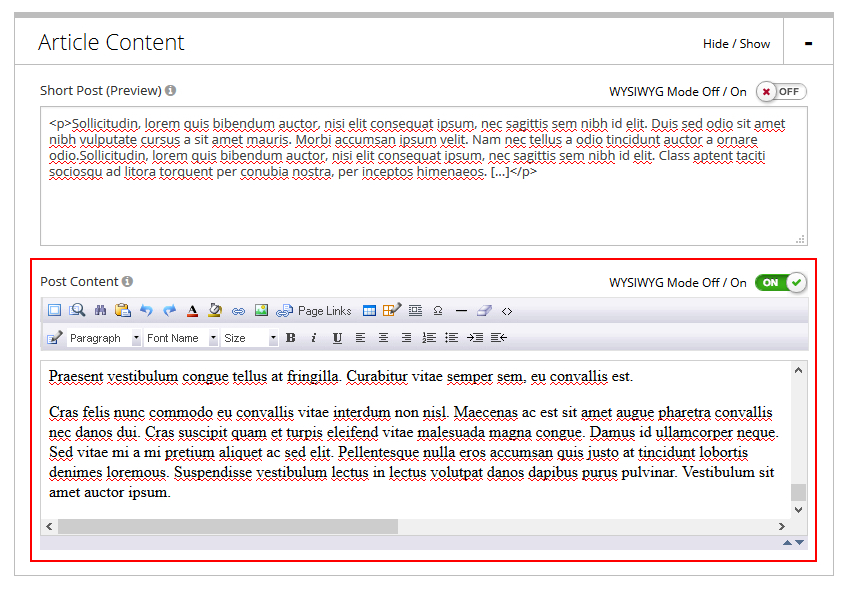Click the Insert Image icon
848x591 pixels.
(x=261, y=311)
